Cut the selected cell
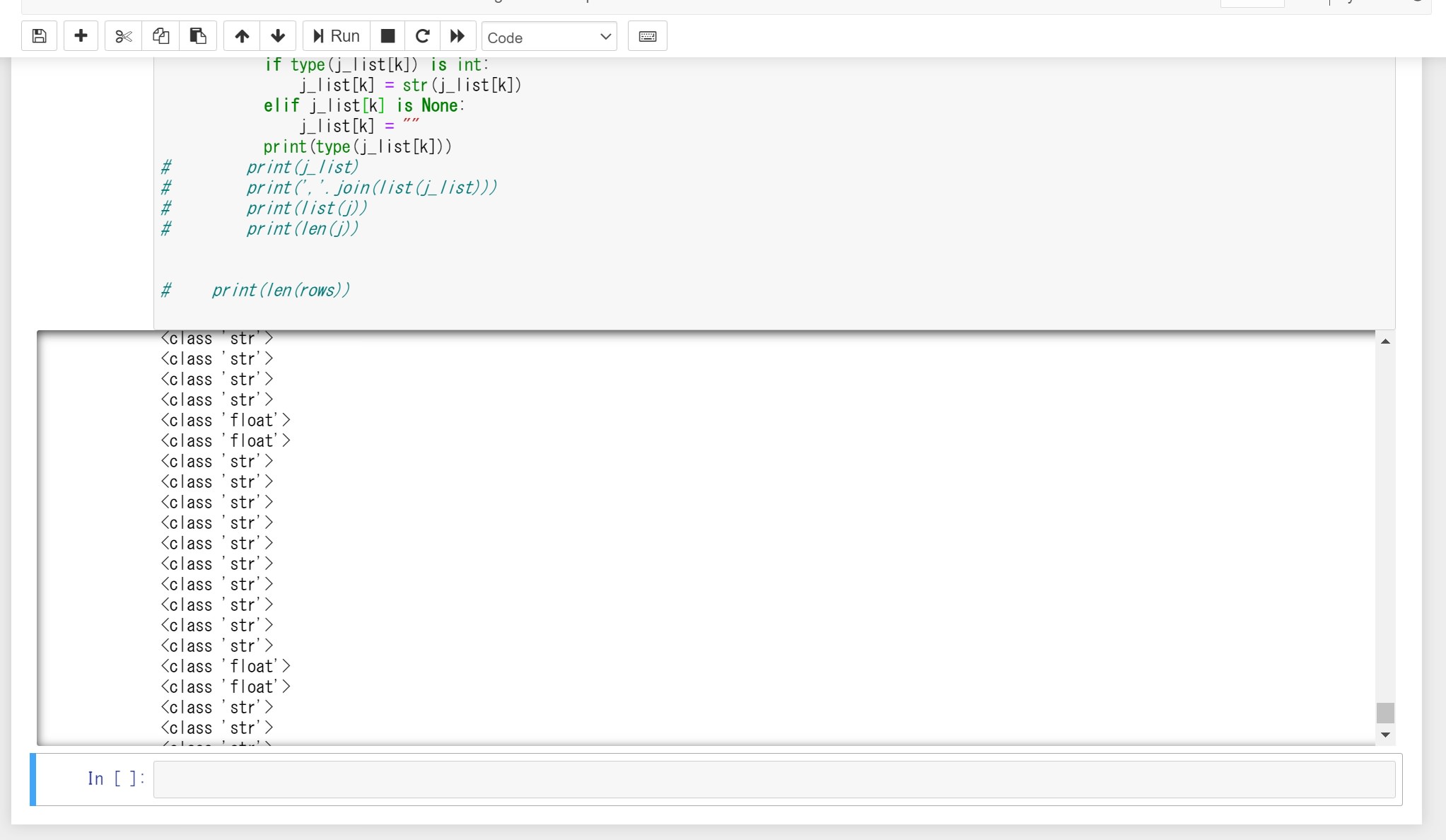Screen dimensions: 1446x840 click(123, 35)
